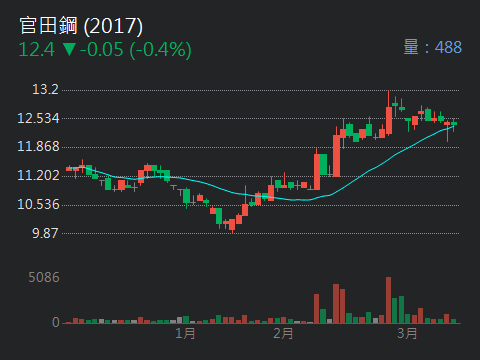Click the volume axis 0 label
480x360 pixels.
point(56,322)
